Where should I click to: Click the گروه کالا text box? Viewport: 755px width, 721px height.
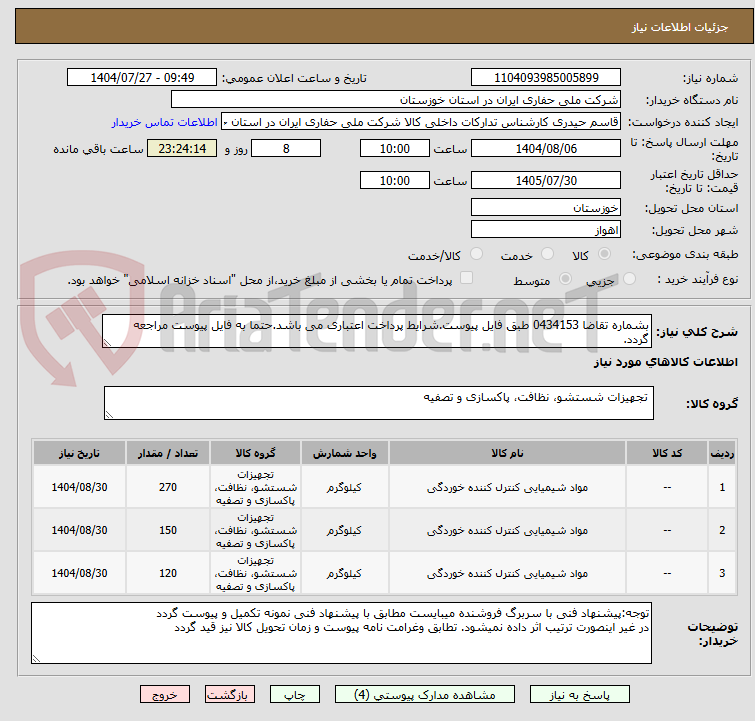coord(378,403)
